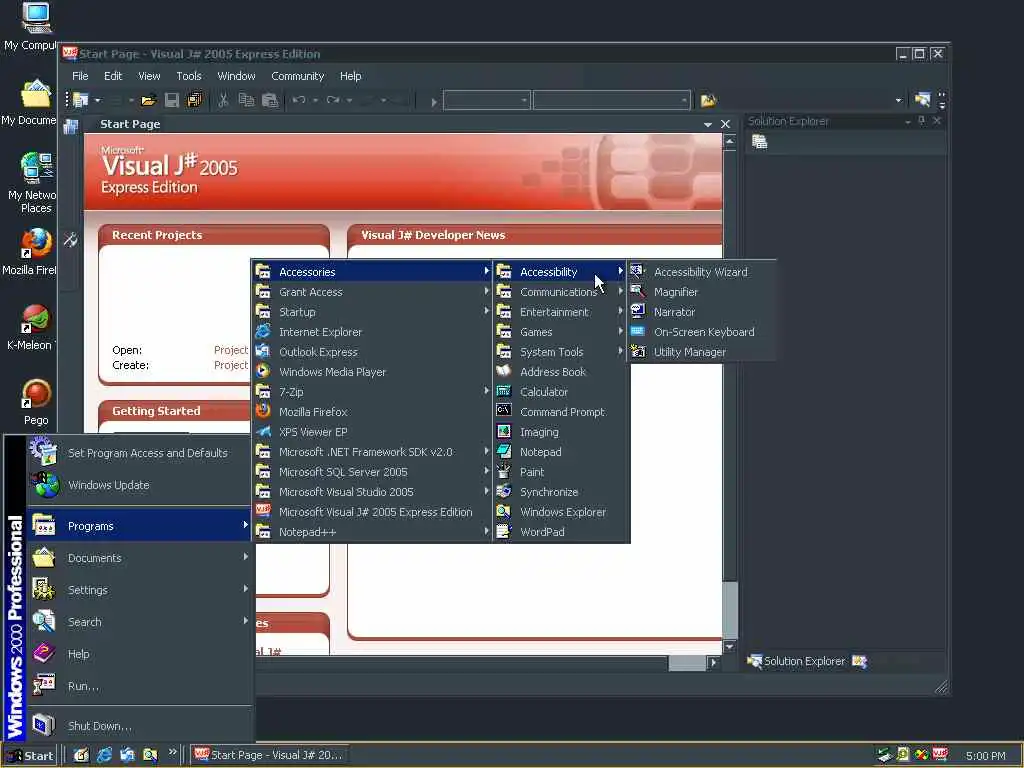The image size is (1024, 768).
Task: Click the Cut scissors toolbar icon
Action: [223, 100]
